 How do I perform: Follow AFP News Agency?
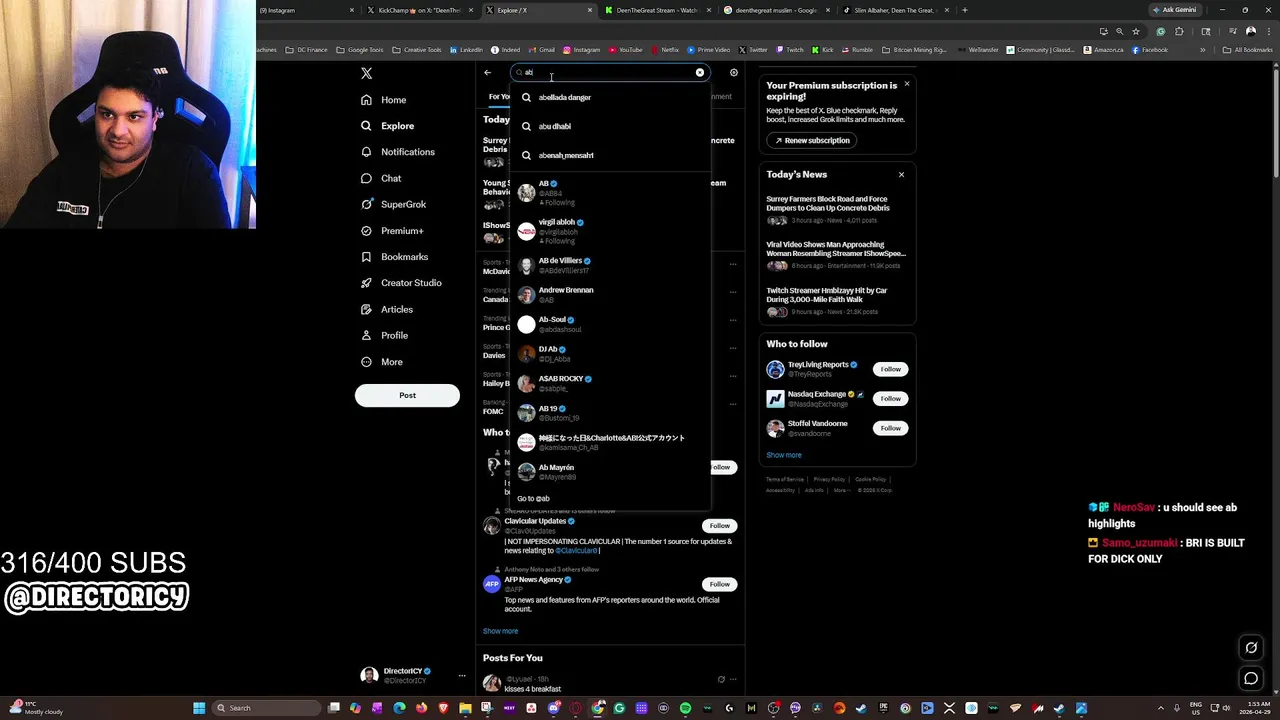(720, 584)
